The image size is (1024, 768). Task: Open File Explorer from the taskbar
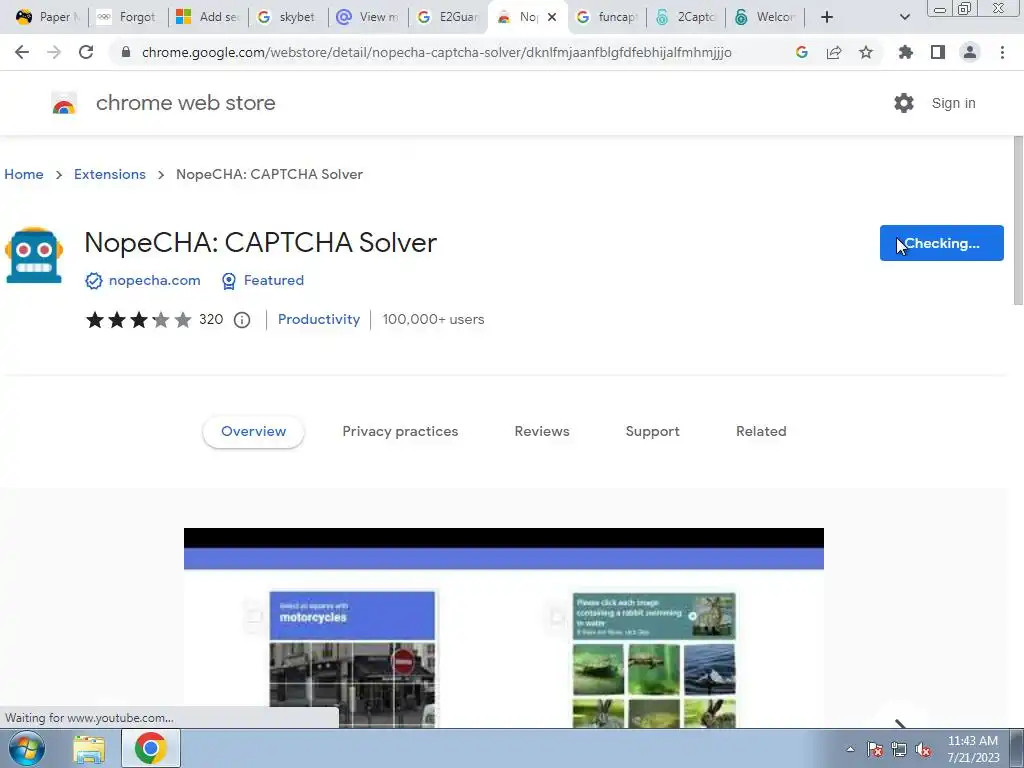[x=89, y=749]
